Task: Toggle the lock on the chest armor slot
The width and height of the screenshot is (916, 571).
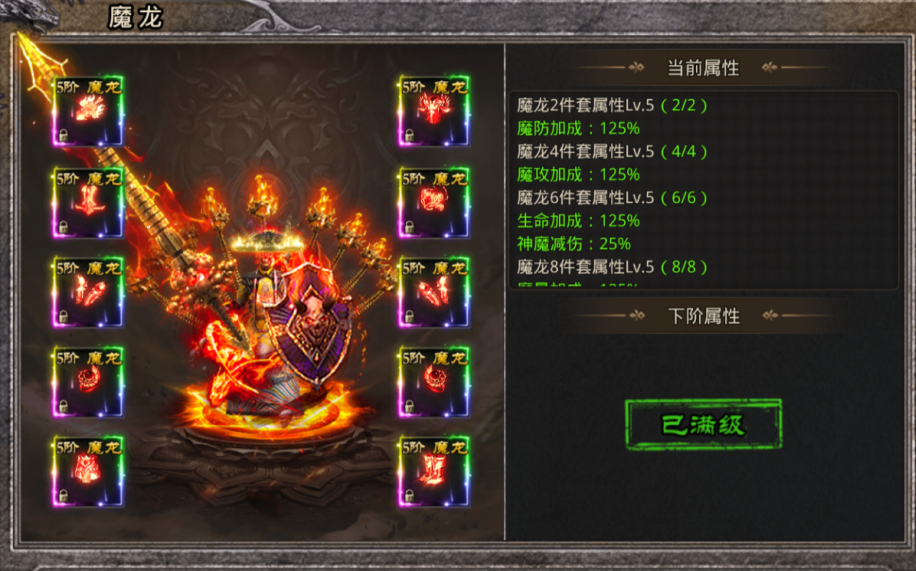Action: 63,496
